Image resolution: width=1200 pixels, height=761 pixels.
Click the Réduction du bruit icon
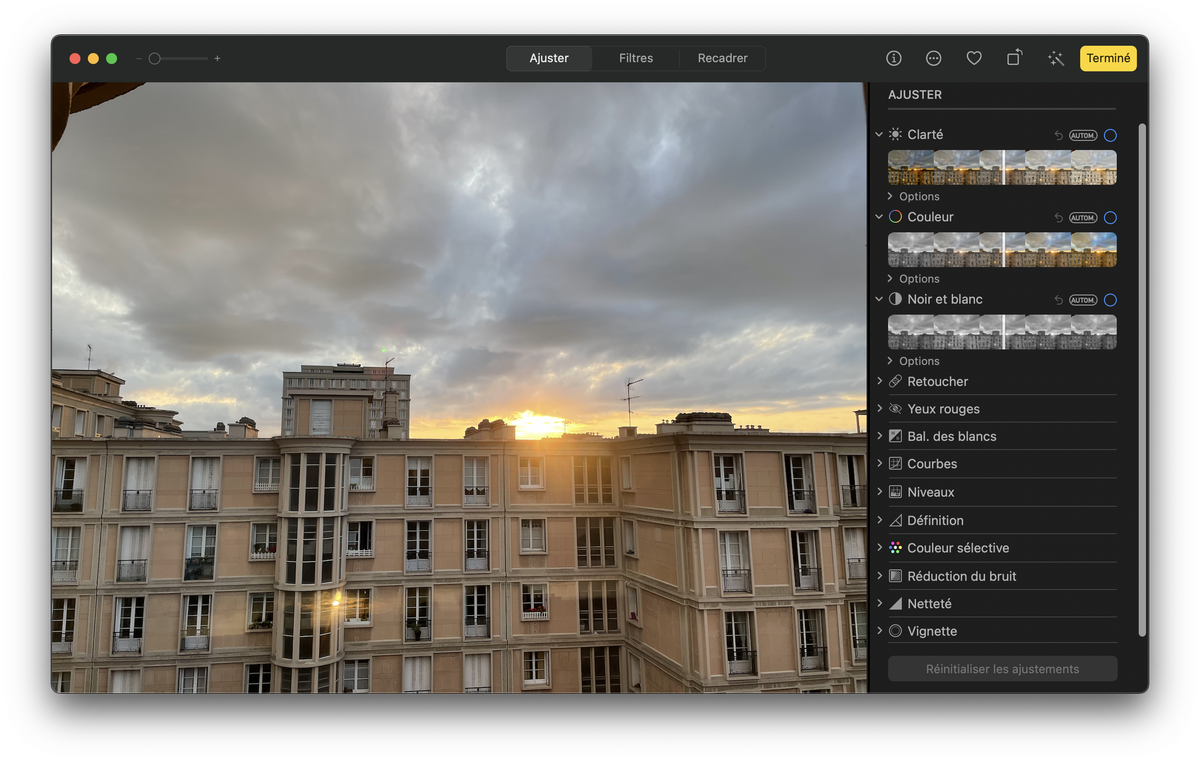895,576
